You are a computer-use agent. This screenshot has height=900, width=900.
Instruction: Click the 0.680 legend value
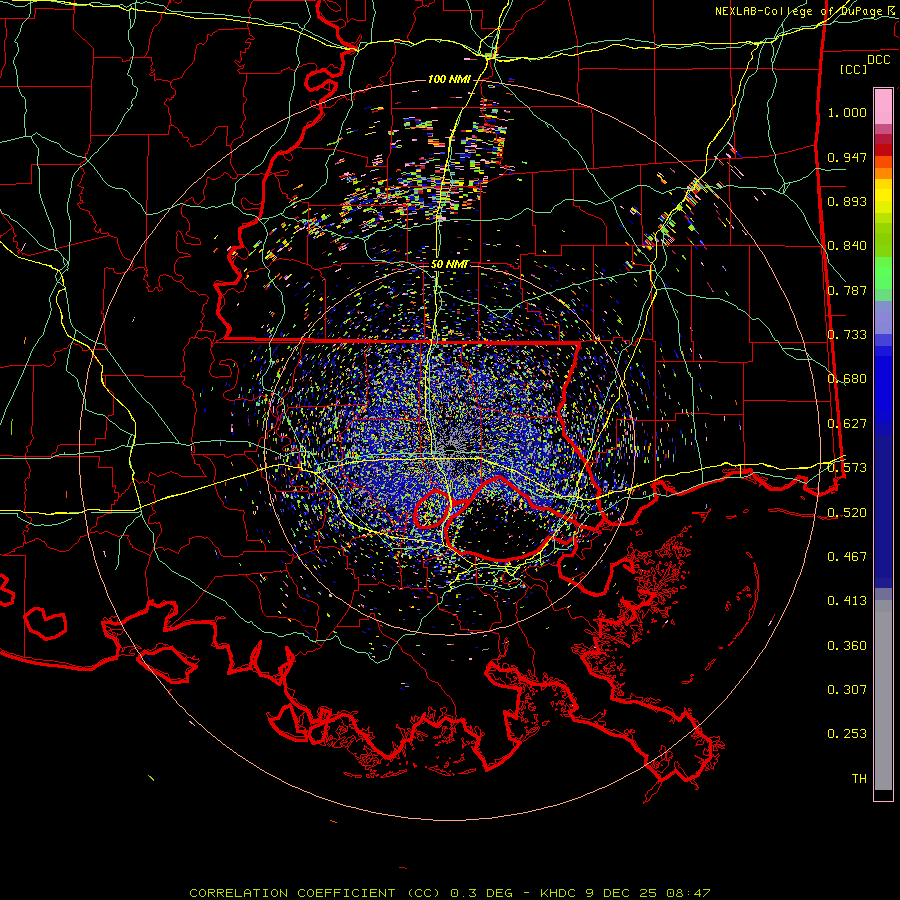847,379
